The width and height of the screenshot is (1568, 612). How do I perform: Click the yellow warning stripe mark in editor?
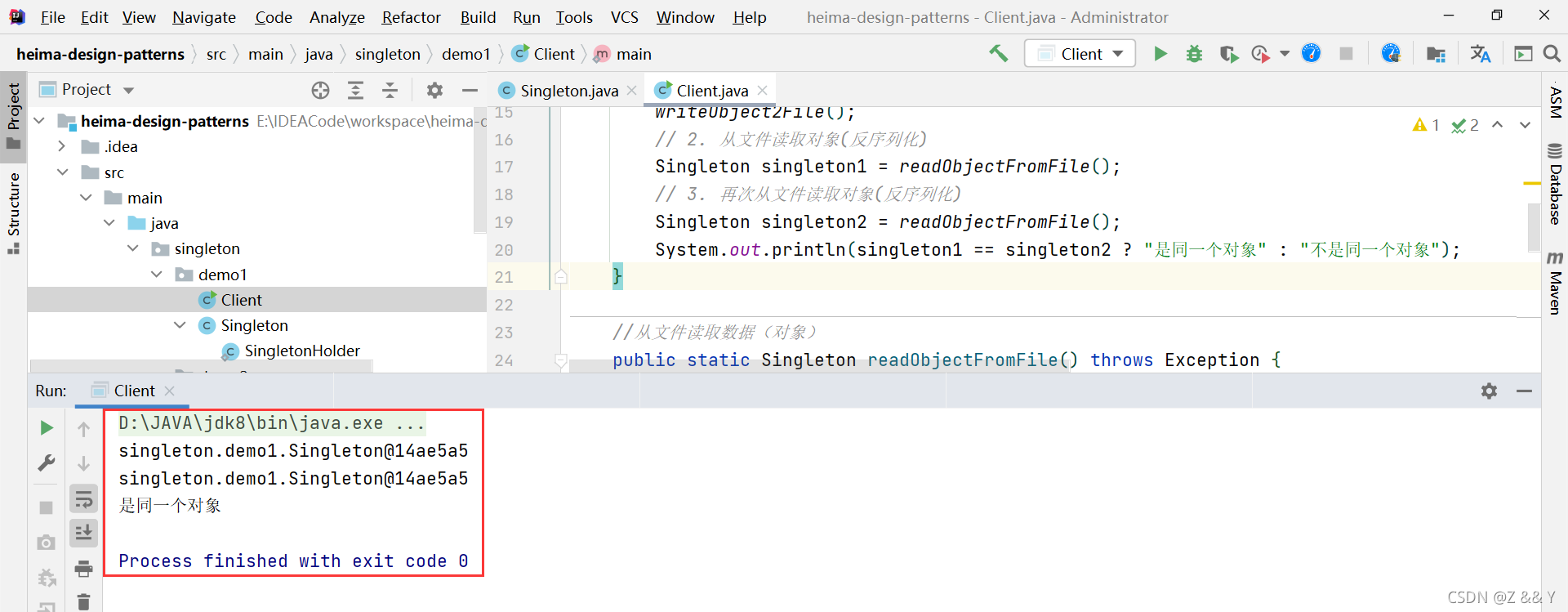point(1532,183)
